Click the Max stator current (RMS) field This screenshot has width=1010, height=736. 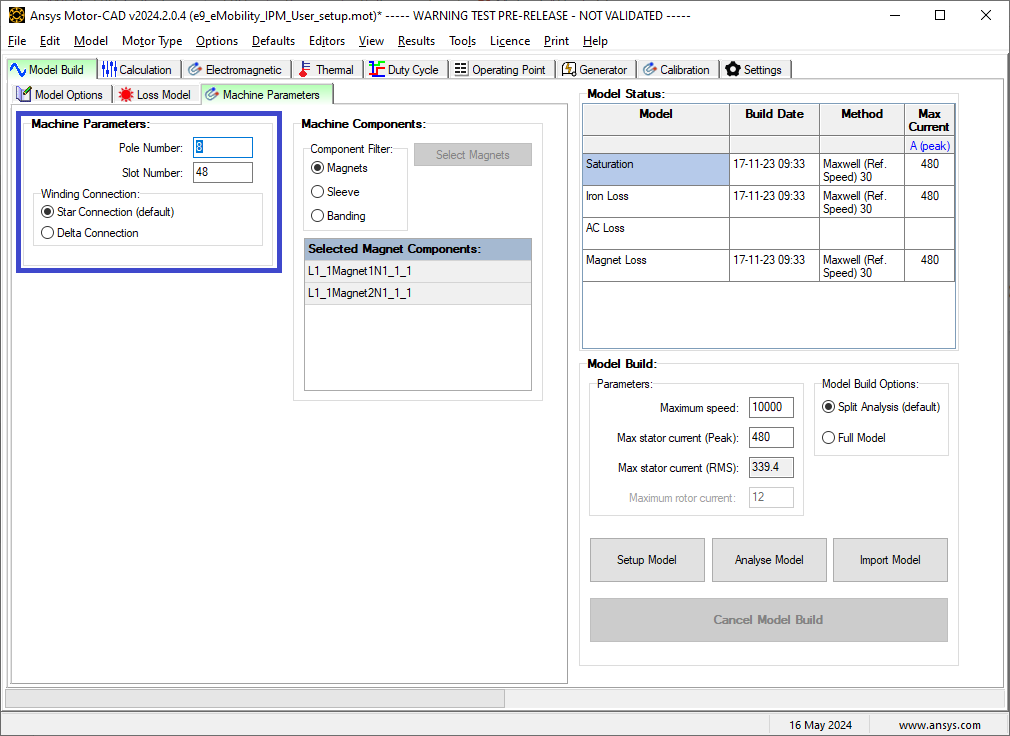771,467
